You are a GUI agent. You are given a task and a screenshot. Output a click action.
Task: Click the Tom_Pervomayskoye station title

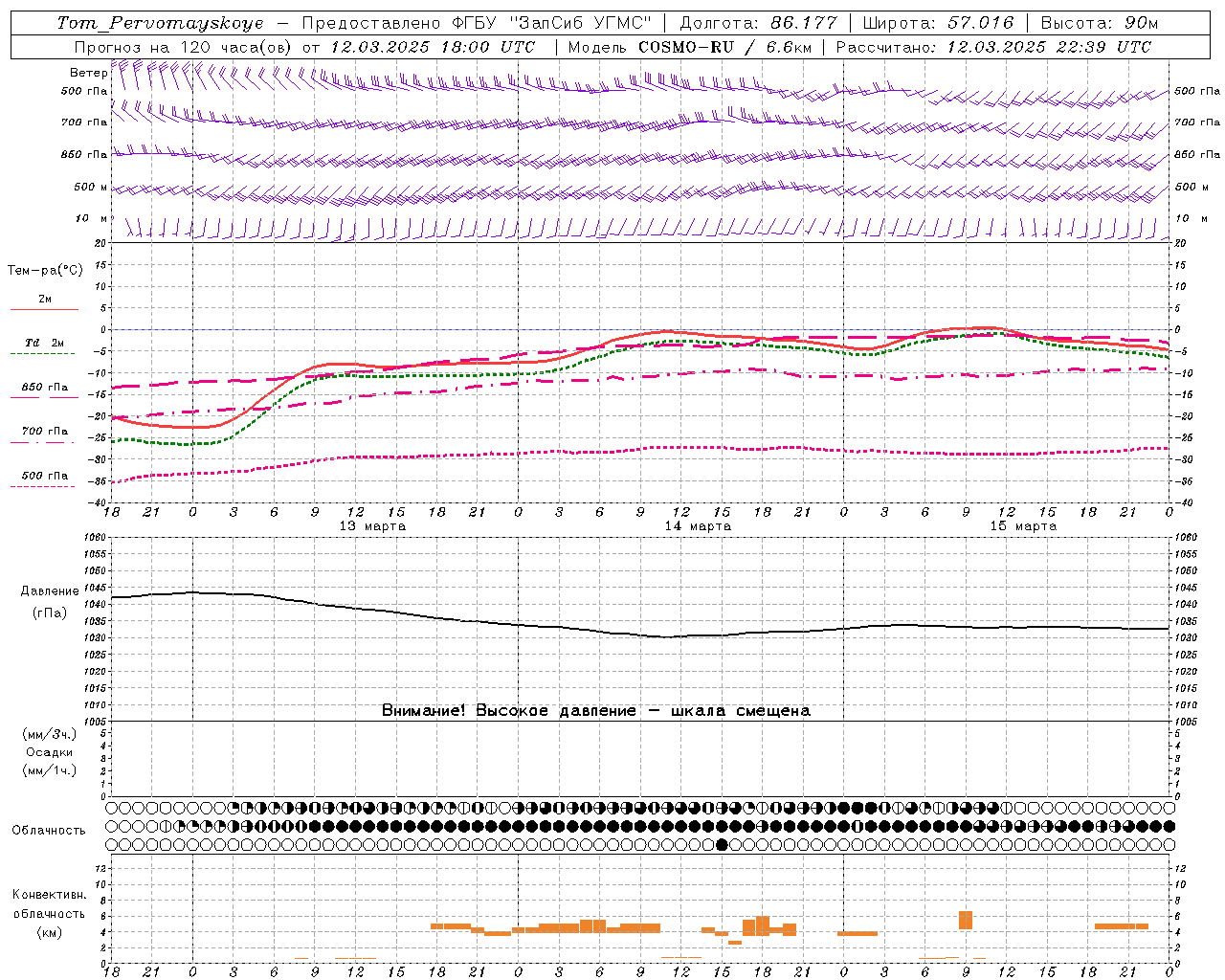click(160, 23)
